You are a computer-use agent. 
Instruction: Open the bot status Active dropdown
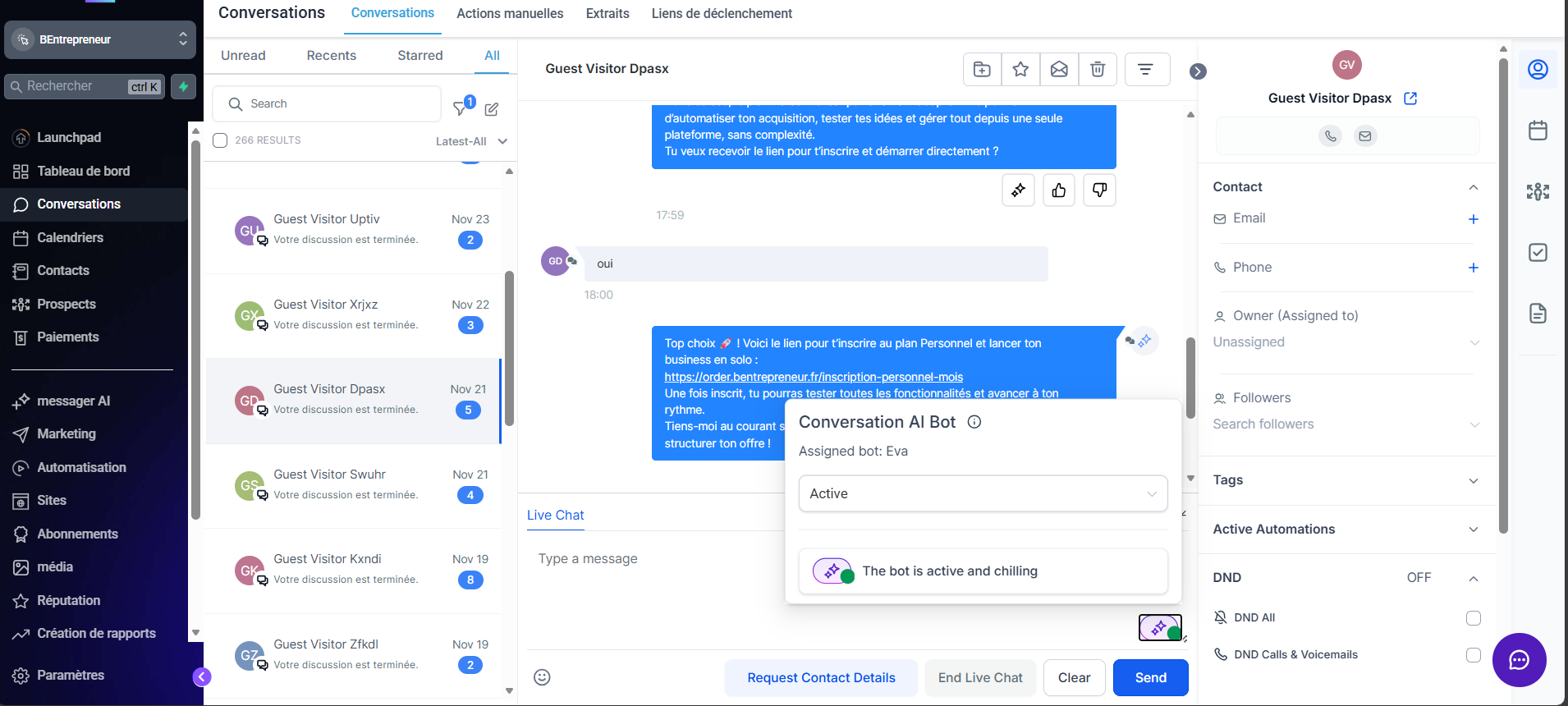pyautogui.click(x=983, y=493)
